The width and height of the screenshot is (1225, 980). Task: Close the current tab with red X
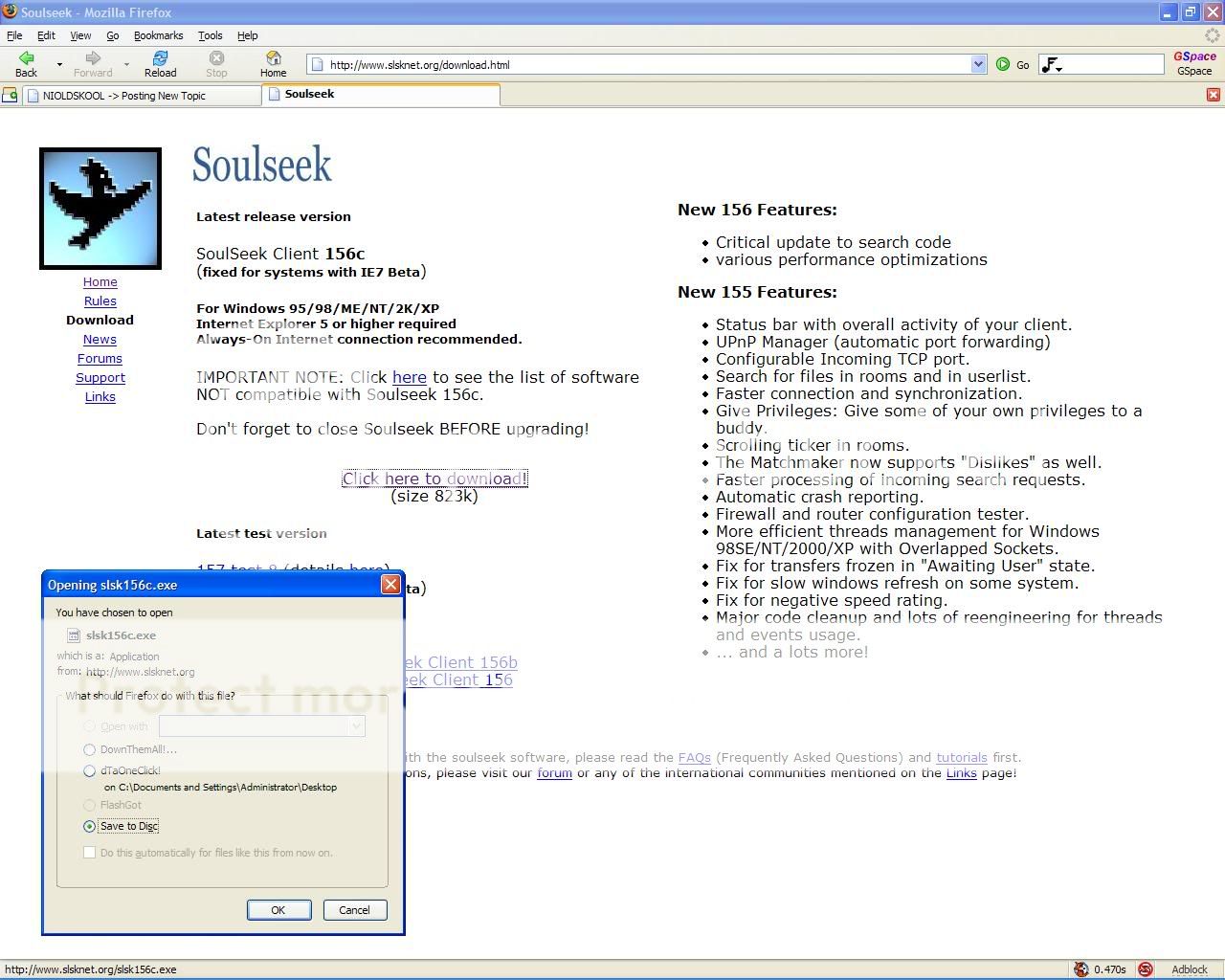1213,95
